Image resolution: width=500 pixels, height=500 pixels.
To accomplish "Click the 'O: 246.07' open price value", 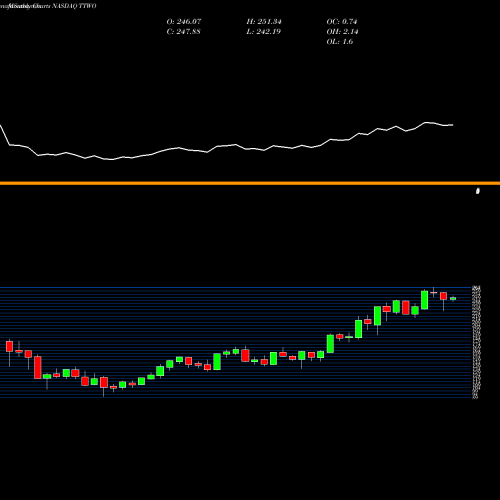I will (184, 22).
